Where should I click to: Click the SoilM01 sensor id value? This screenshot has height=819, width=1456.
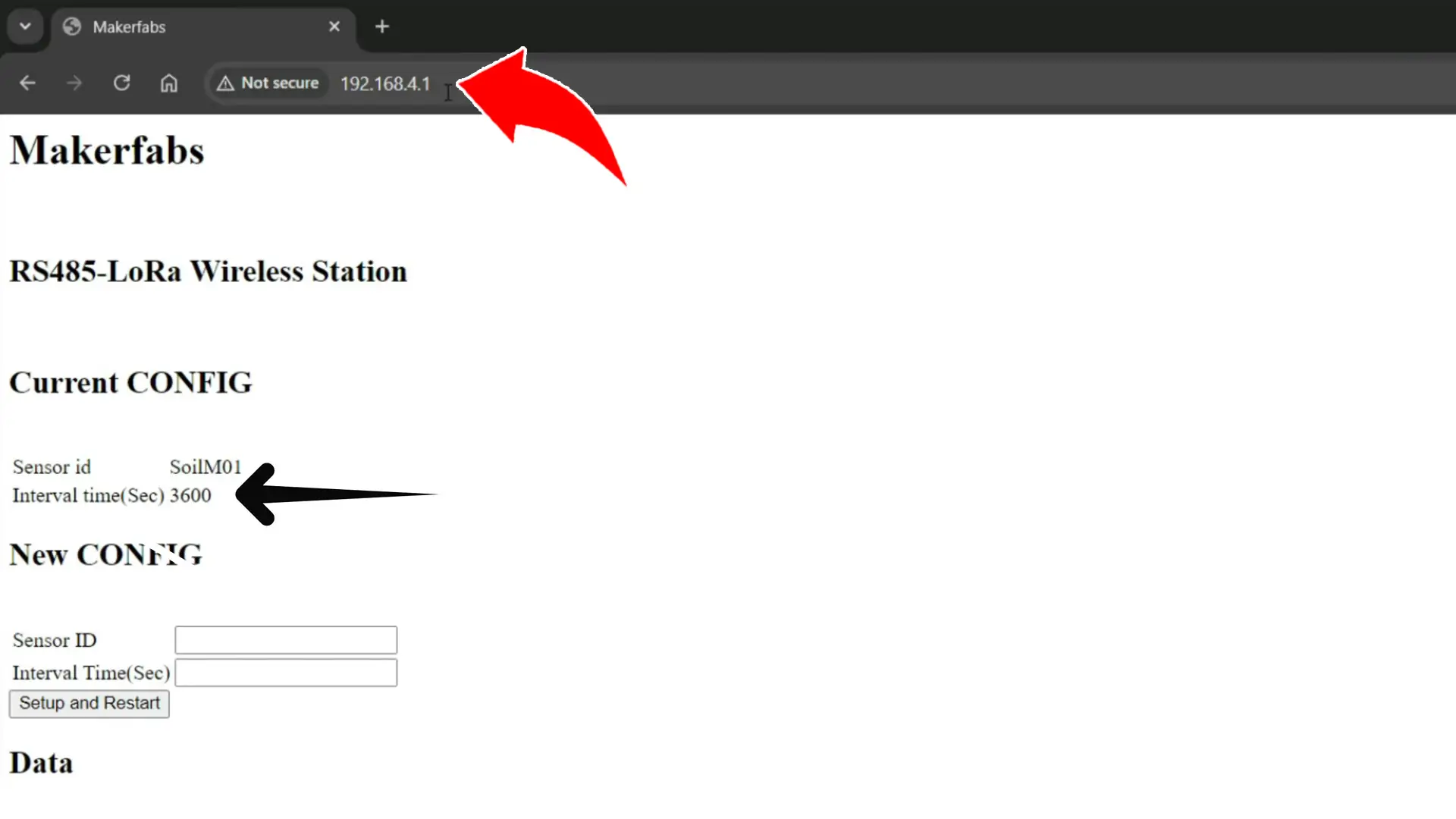(206, 467)
